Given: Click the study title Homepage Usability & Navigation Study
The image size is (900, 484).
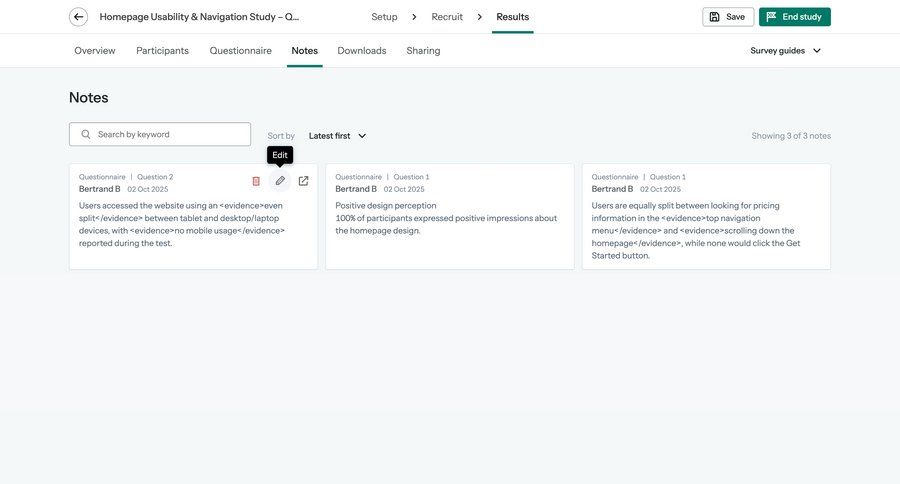Looking at the screenshot, I should (x=199, y=17).
